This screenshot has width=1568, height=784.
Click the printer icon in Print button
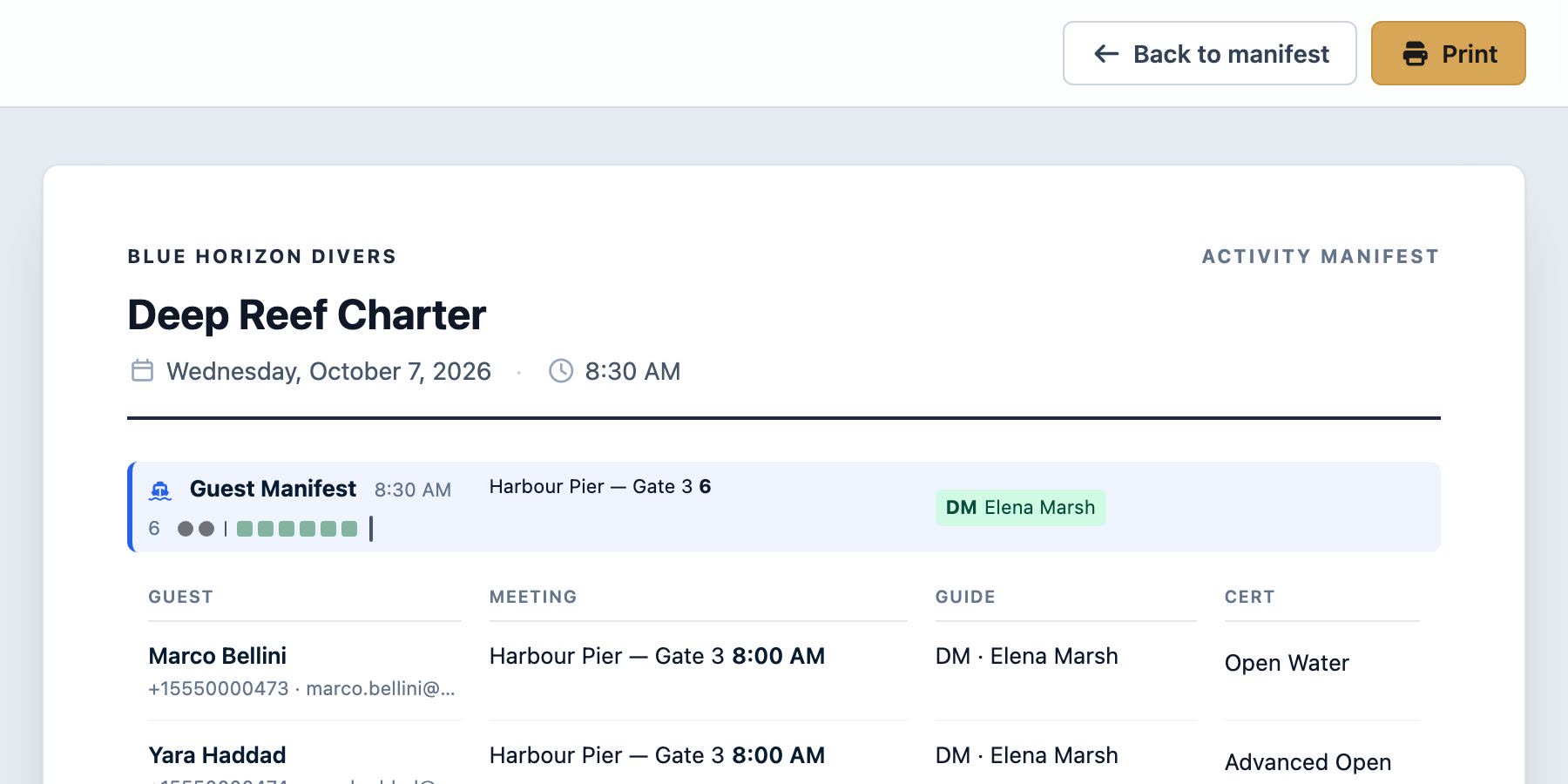[x=1415, y=54]
